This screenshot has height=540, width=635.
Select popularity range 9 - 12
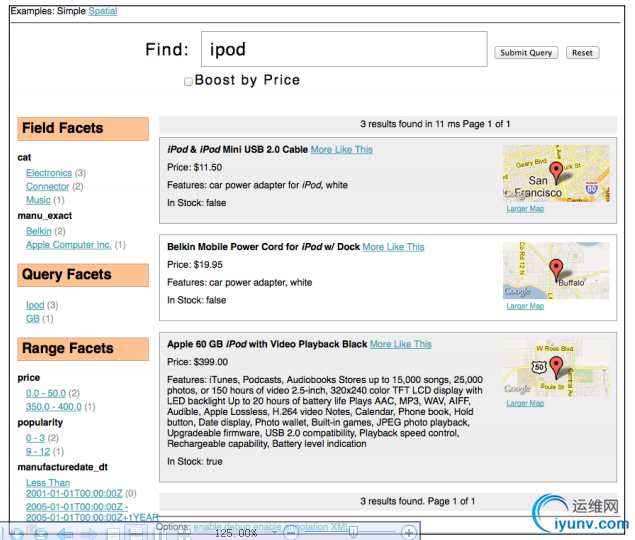[x=38, y=451]
